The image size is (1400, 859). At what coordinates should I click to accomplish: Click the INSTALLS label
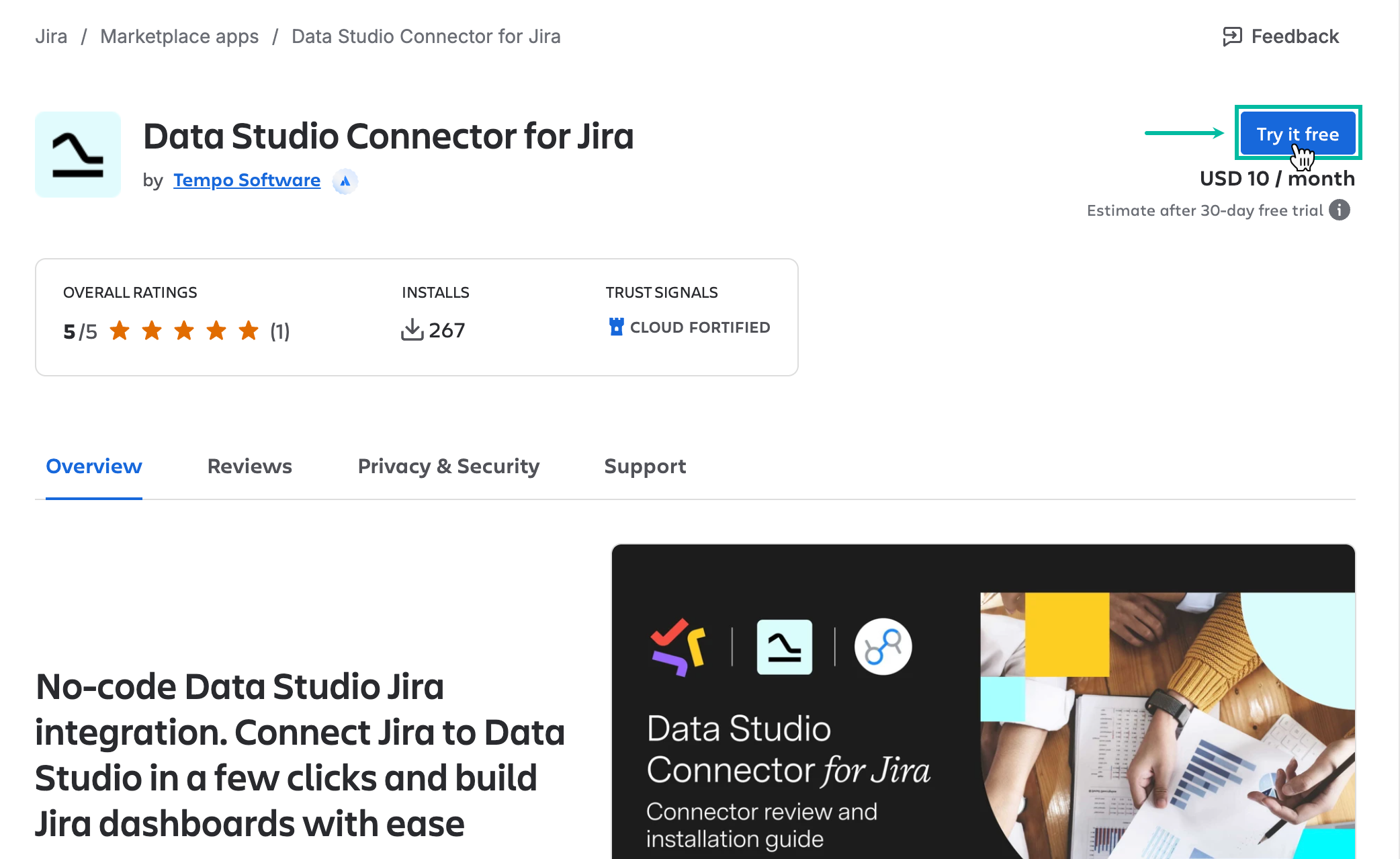coord(435,292)
